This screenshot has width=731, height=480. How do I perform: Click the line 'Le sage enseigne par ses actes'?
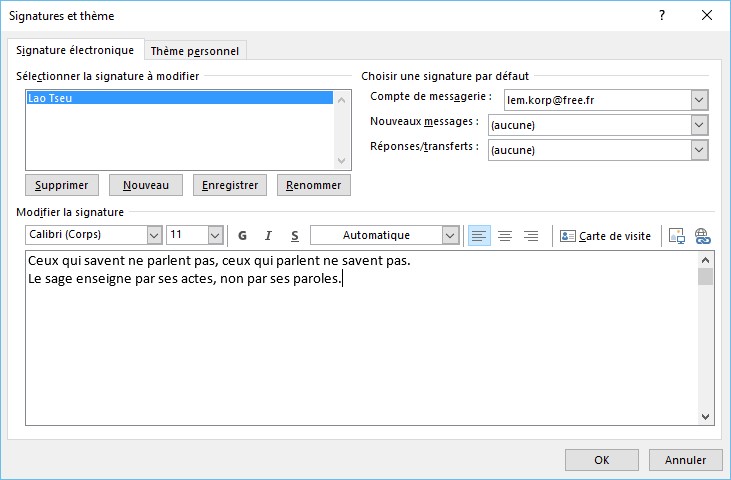(185, 279)
